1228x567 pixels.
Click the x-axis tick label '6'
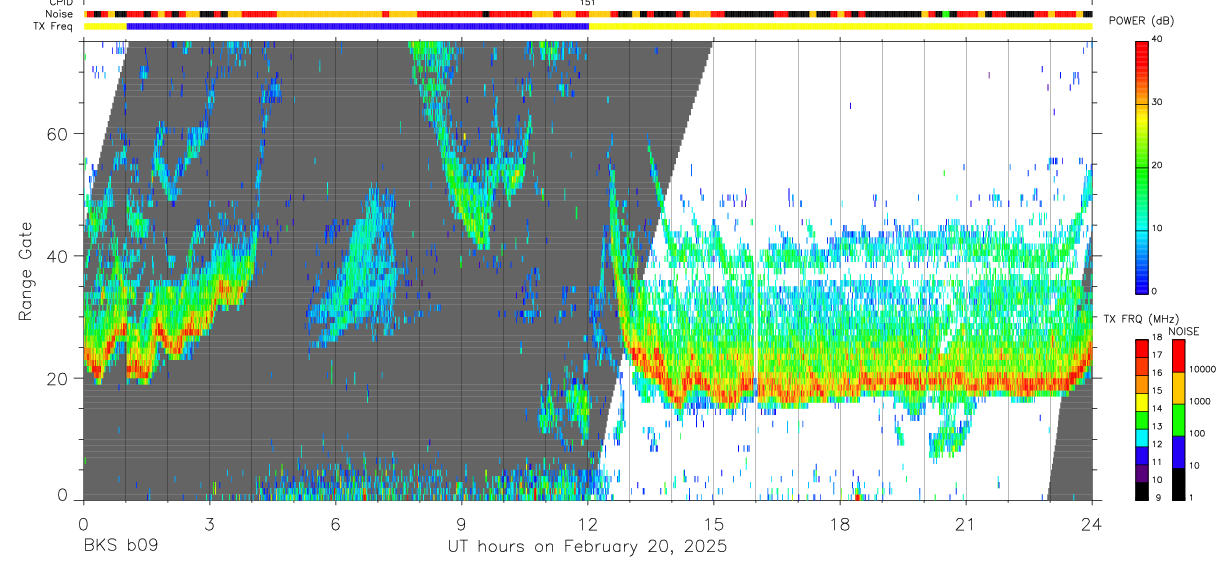tap(335, 524)
